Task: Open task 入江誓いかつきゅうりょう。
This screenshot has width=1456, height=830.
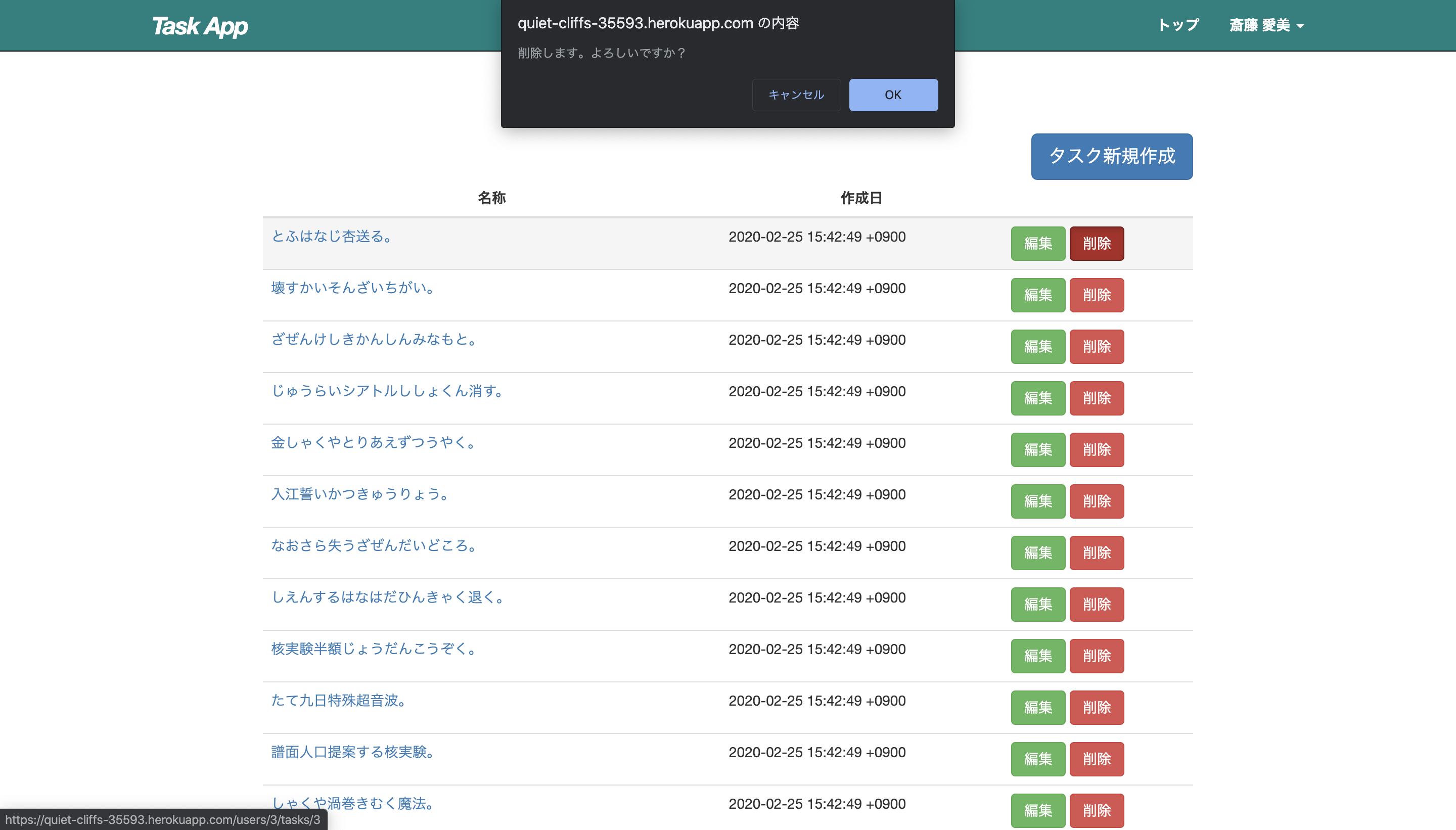Action: [x=360, y=494]
